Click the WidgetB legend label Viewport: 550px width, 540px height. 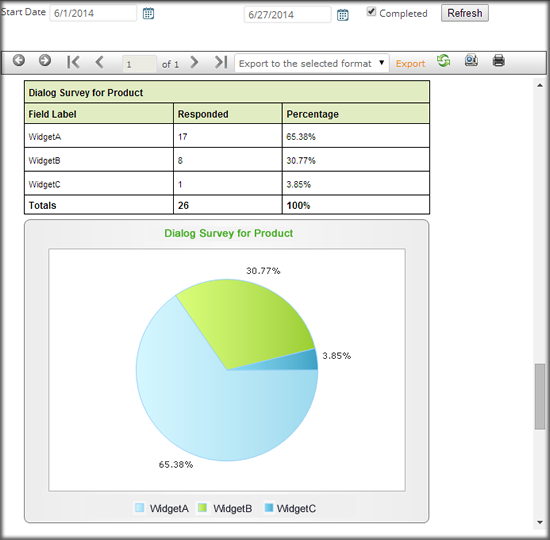pyautogui.click(x=233, y=508)
